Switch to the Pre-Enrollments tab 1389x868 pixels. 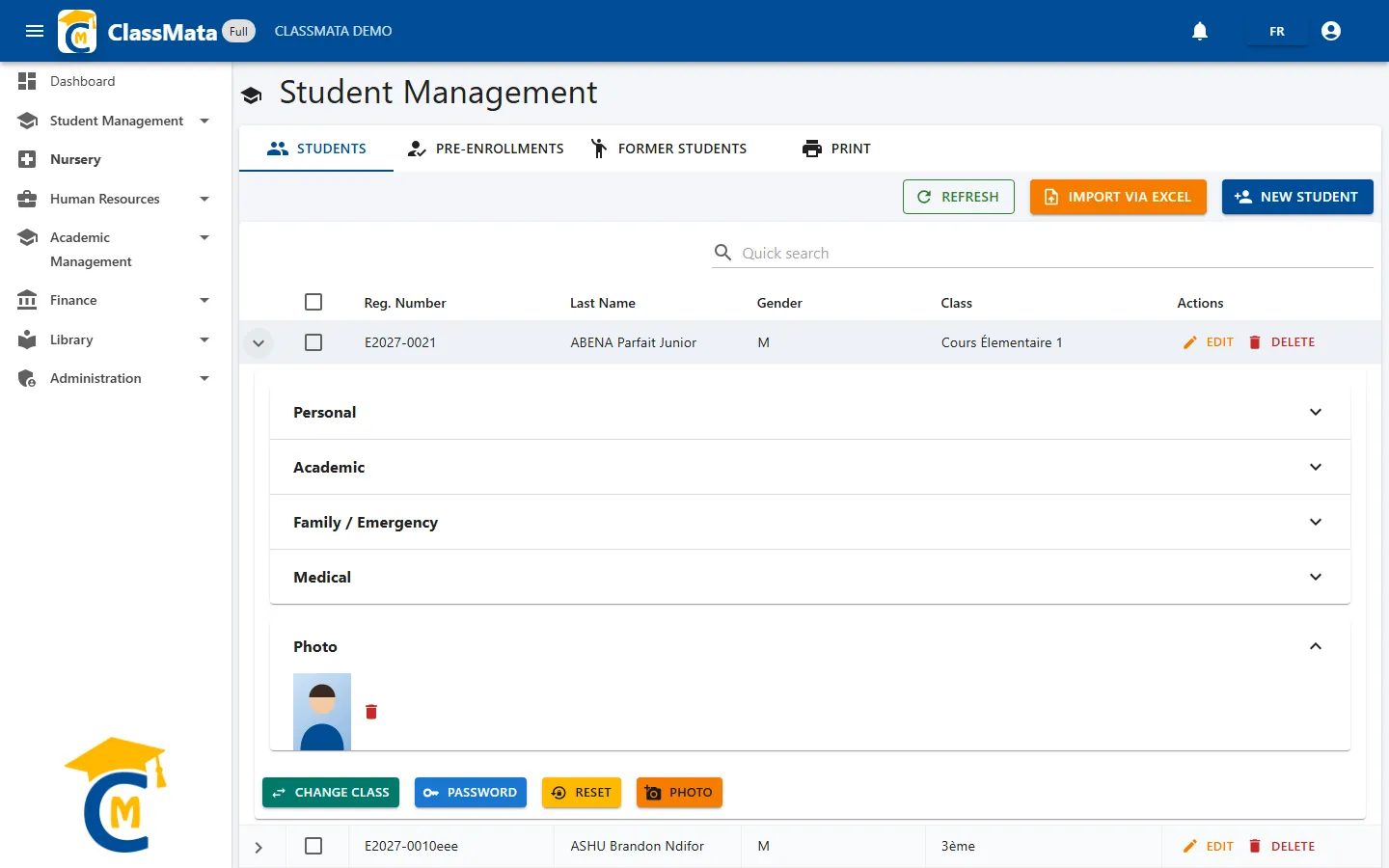(485, 149)
